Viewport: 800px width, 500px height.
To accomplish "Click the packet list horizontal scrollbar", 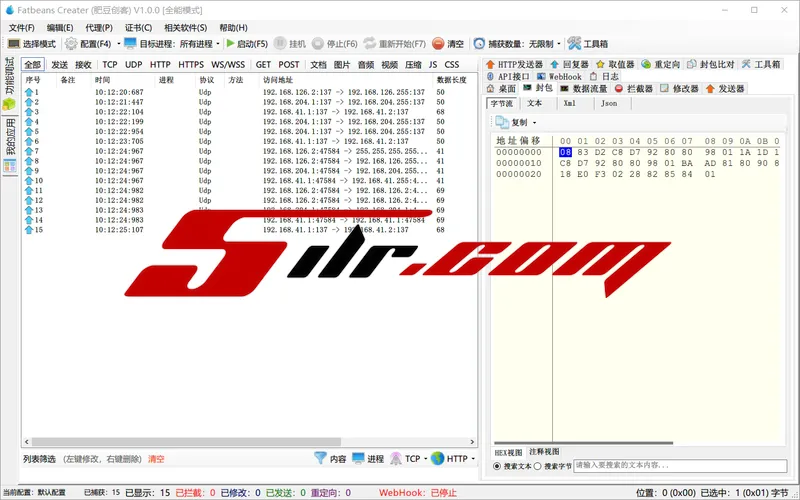I will (x=186, y=442).
